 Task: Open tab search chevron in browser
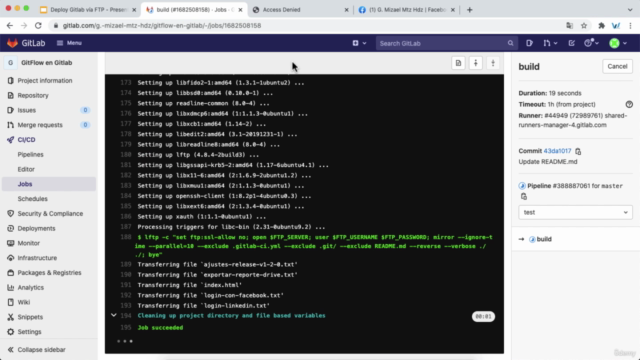(630, 10)
